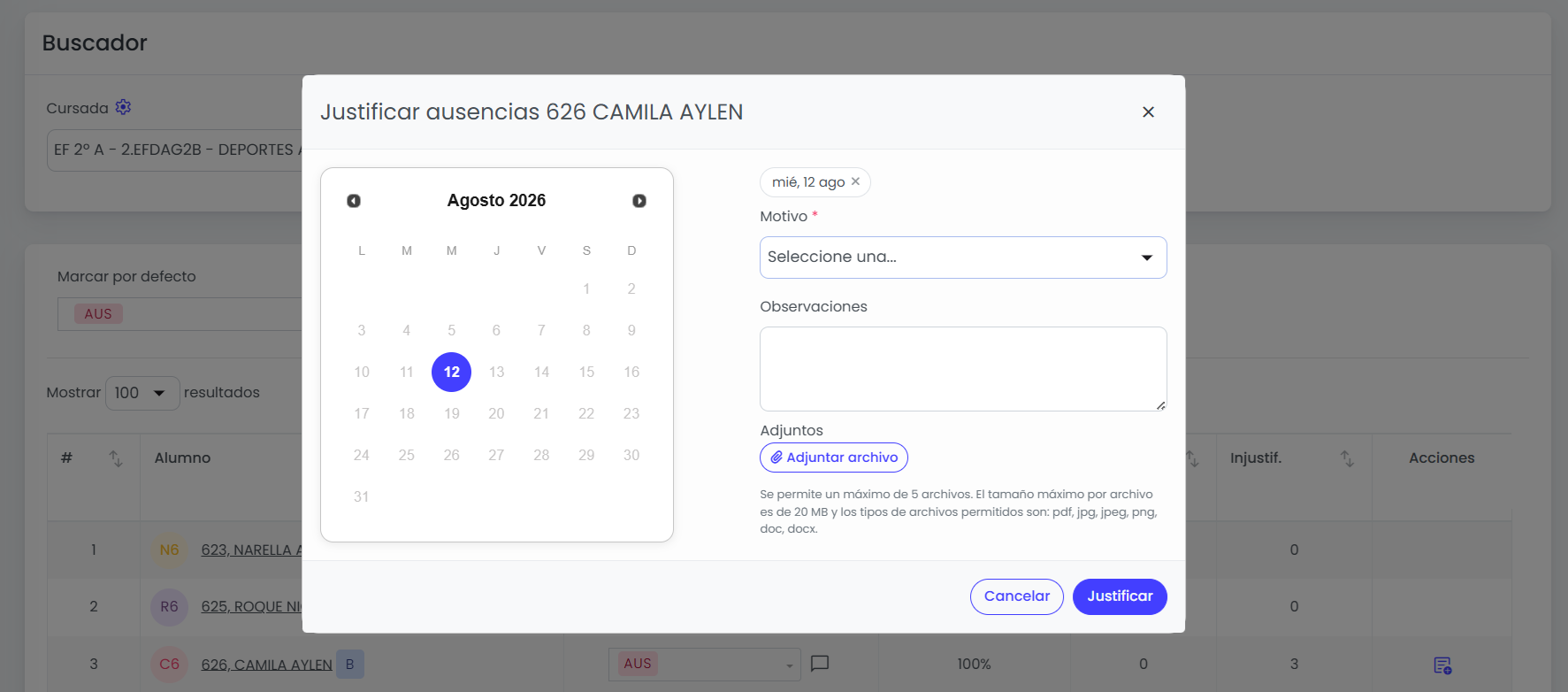Screen dimensions: 1568x692
Task: Select August 31 in the calendar
Action: pos(362,496)
